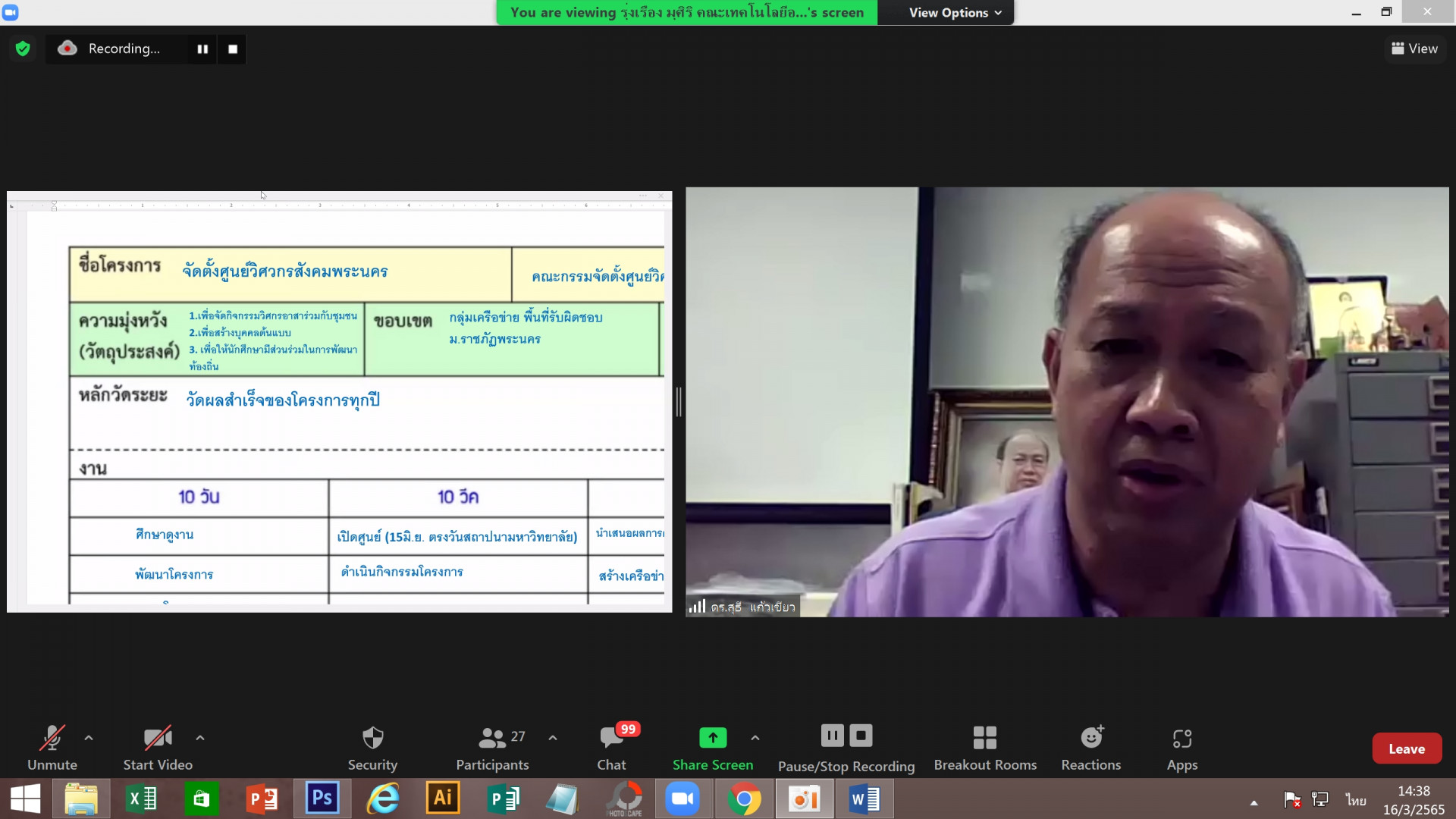Click the หลักวัดระยะ label in the shared document
The width and height of the screenshot is (1456, 819).
pyautogui.click(x=123, y=394)
